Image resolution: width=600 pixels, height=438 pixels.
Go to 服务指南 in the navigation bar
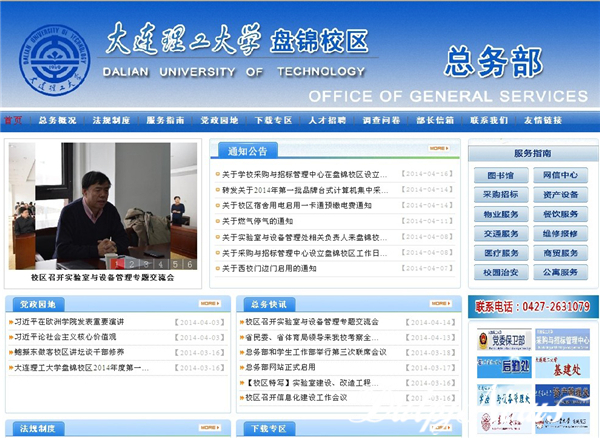(x=165, y=120)
